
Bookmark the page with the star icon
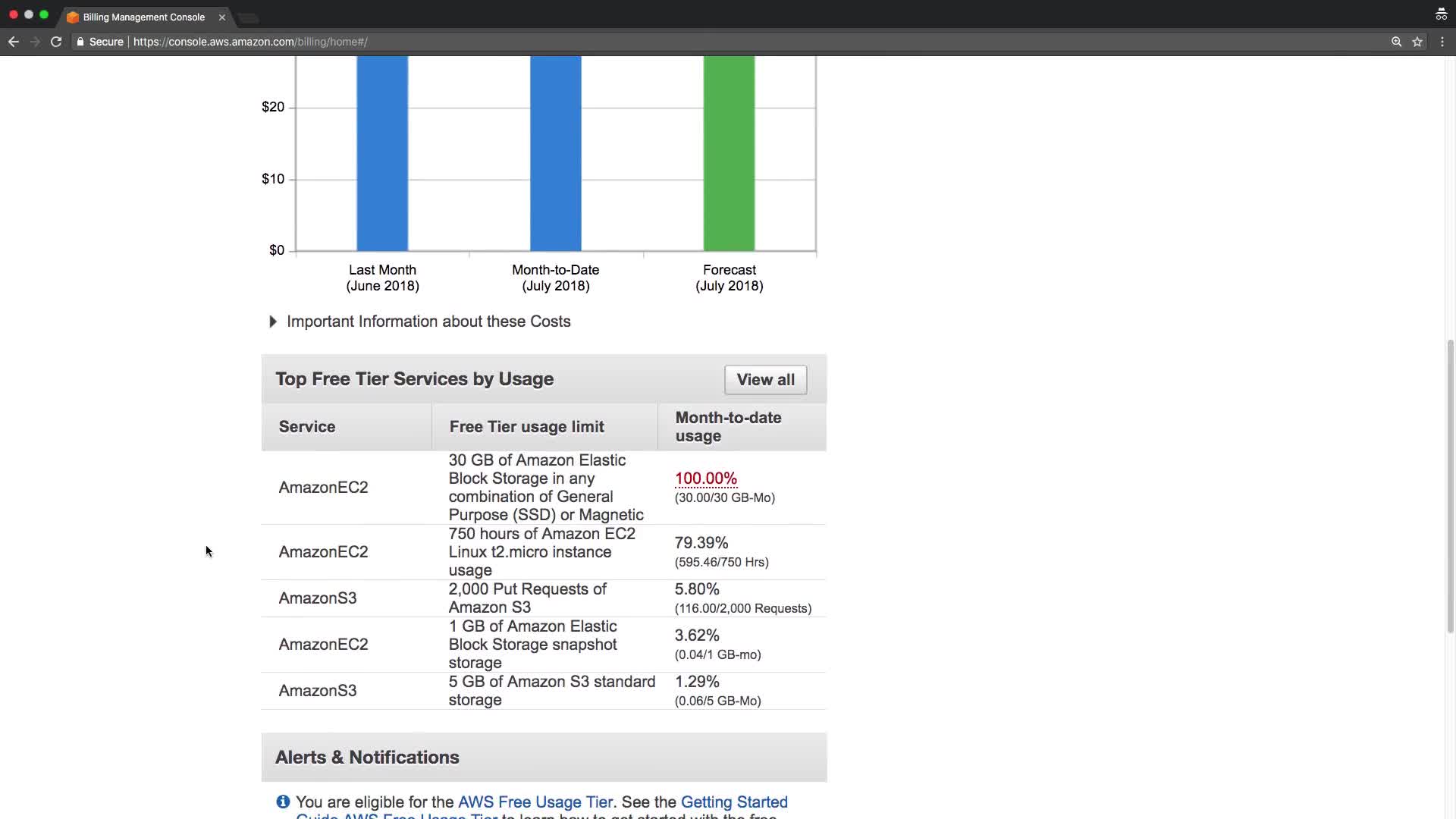pos(1417,42)
